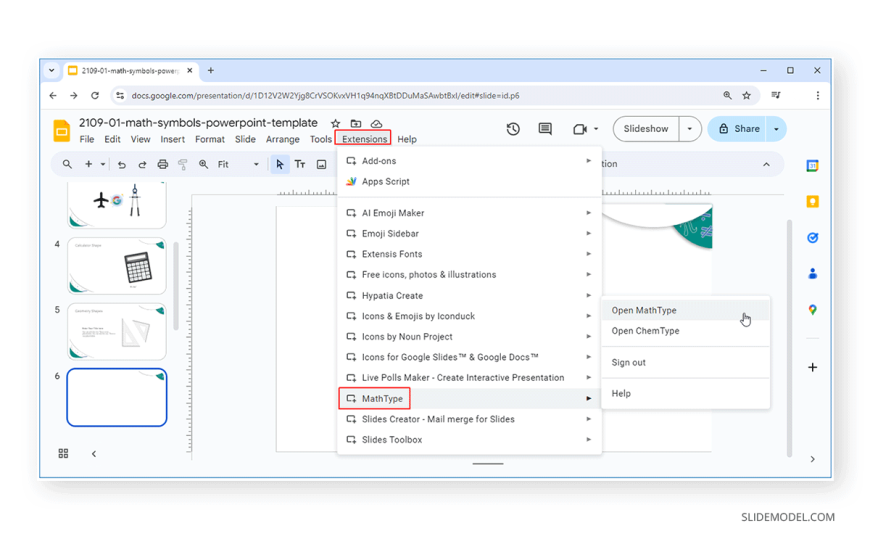
Task: Open Google Maps side panel icon
Action: 812,310
